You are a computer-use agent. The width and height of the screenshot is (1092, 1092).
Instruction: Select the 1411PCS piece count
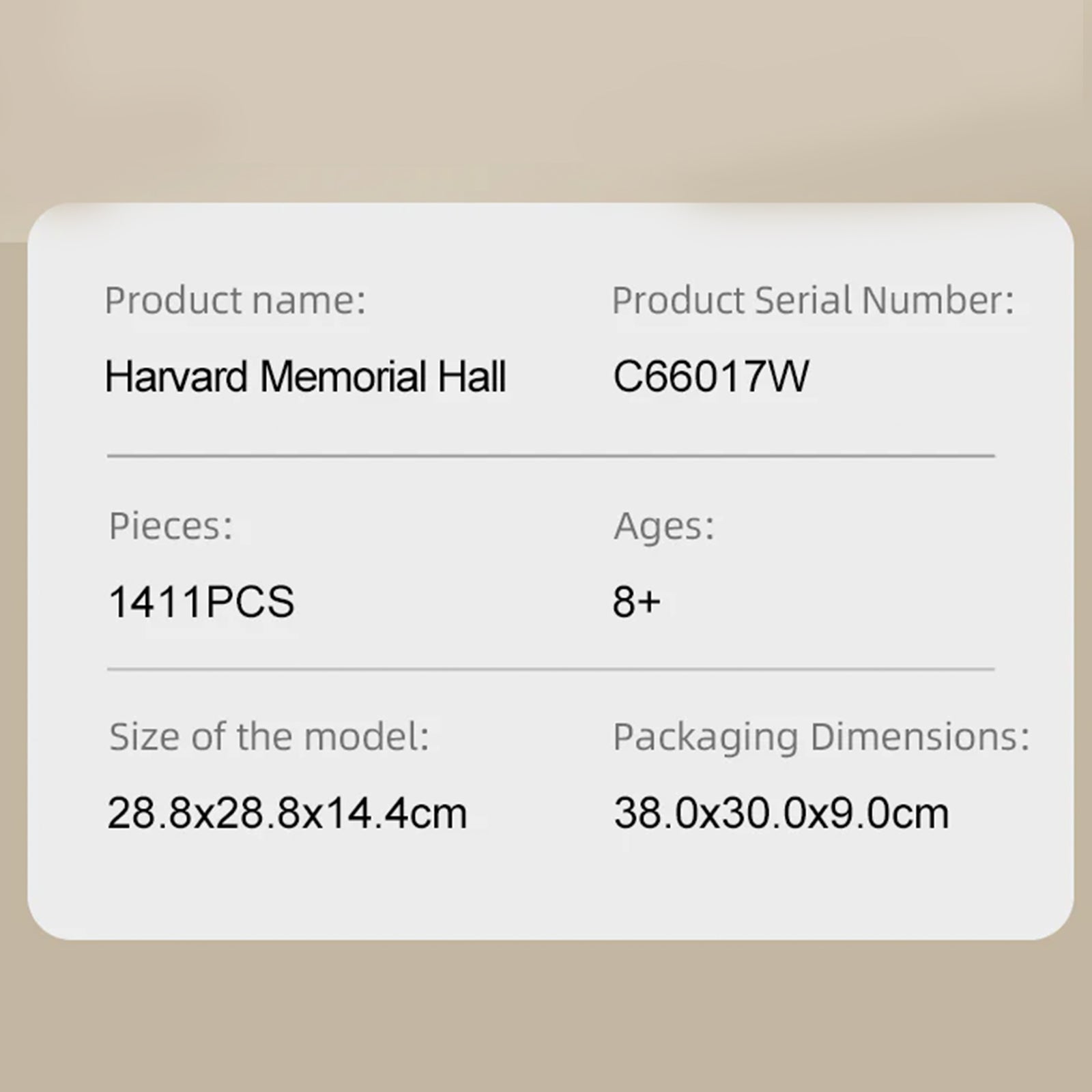point(201,601)
